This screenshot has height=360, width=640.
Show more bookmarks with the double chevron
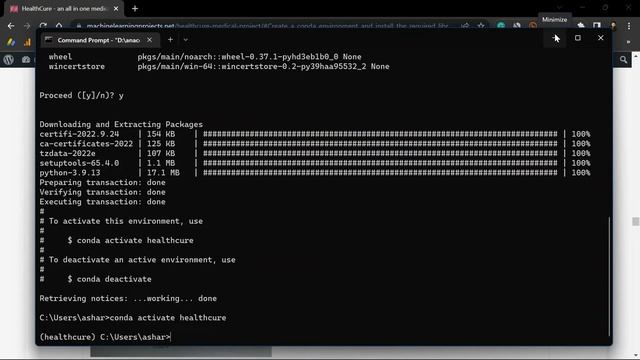628,42
